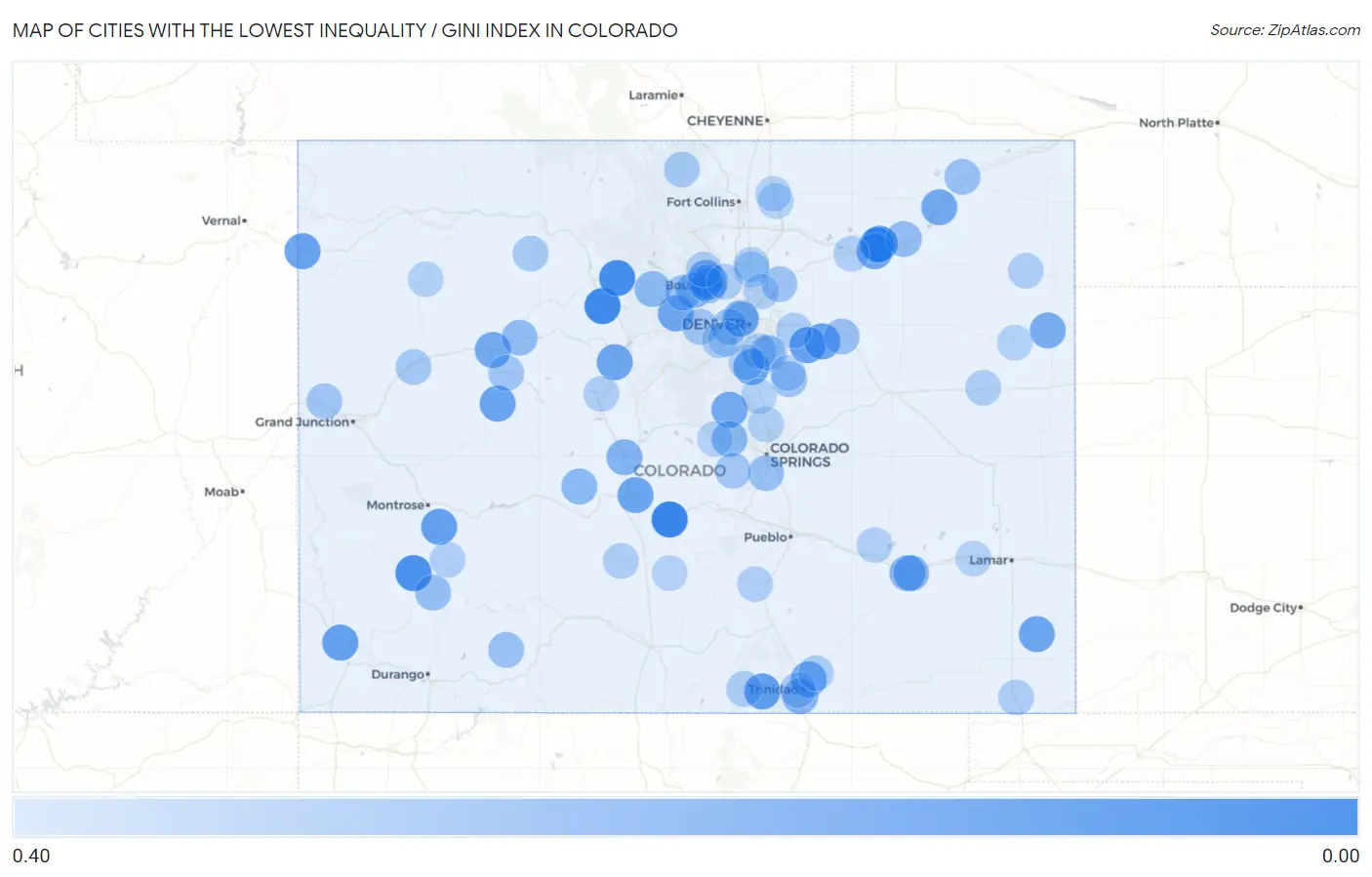Click the Gini index color gradient legend bar
1372x877 pixels.
pos(686,817)
